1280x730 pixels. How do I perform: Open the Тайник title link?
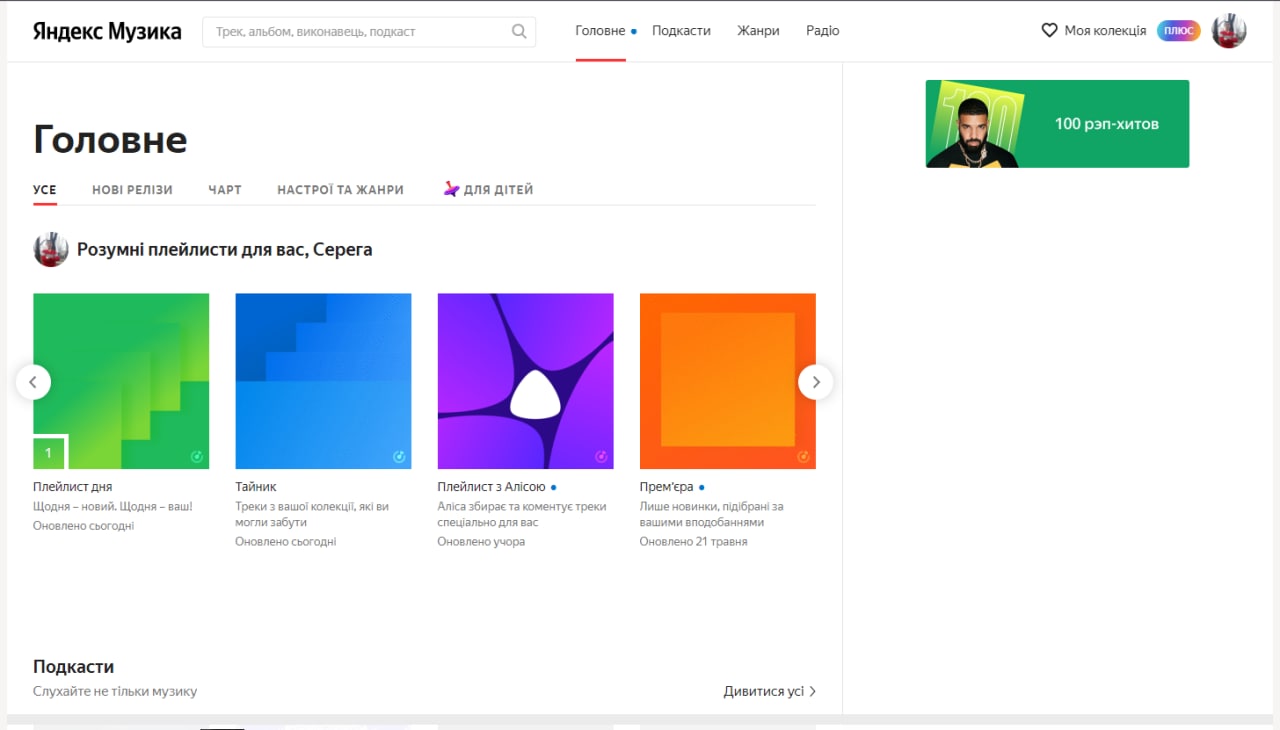click(x=256, y=487)
